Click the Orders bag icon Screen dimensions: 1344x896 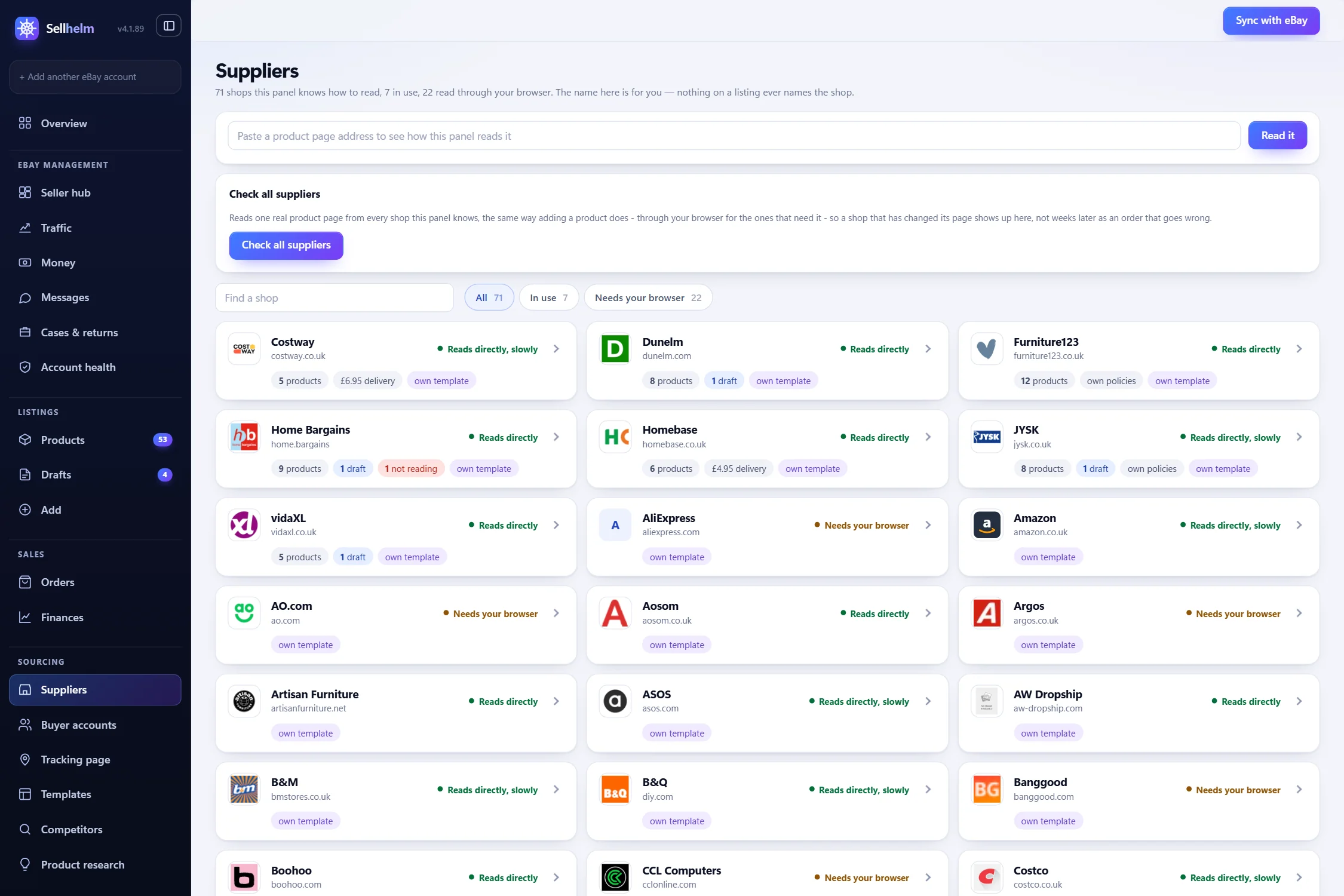click(25, 582)
